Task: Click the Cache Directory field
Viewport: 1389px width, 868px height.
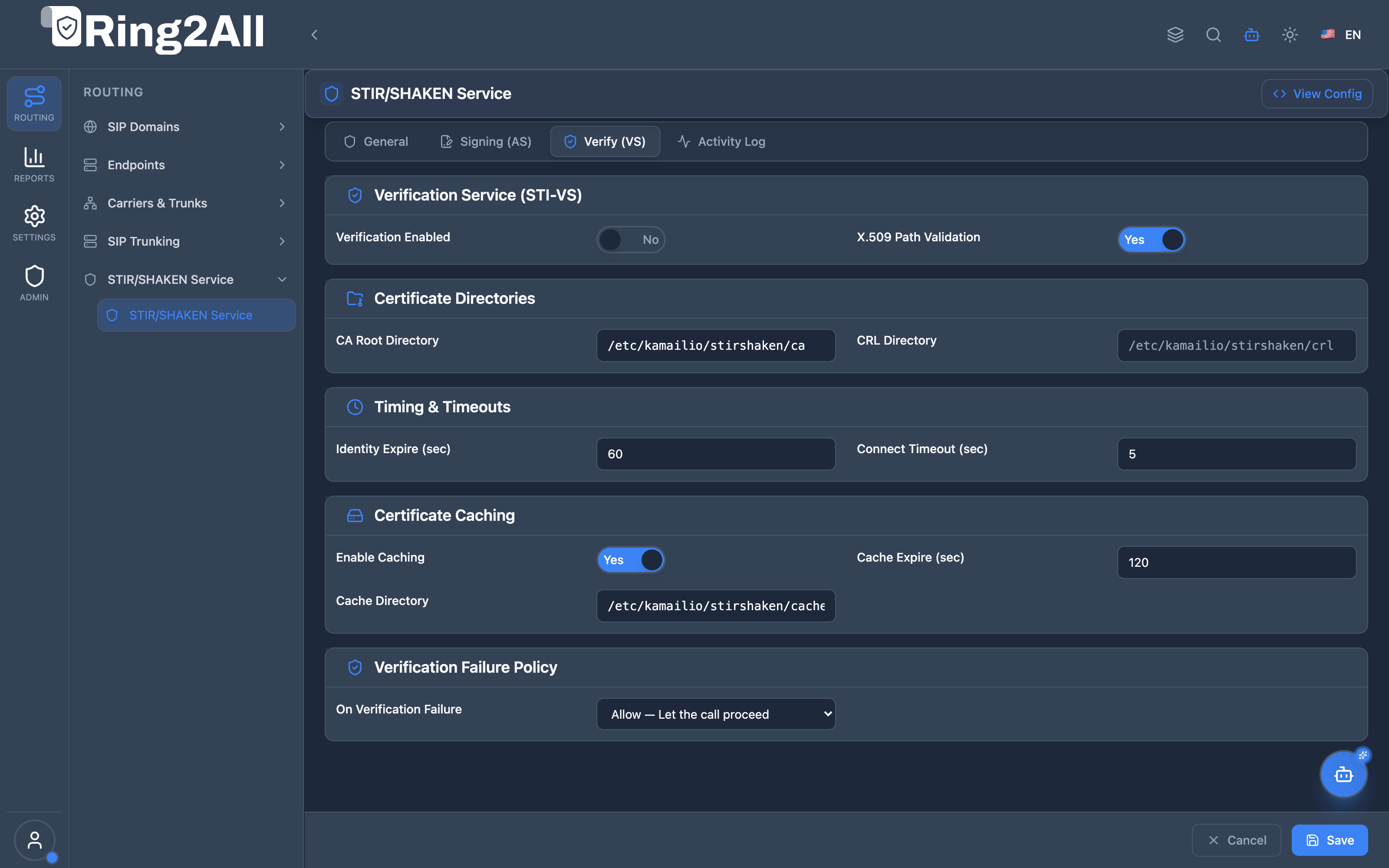Action: (716, 606)
